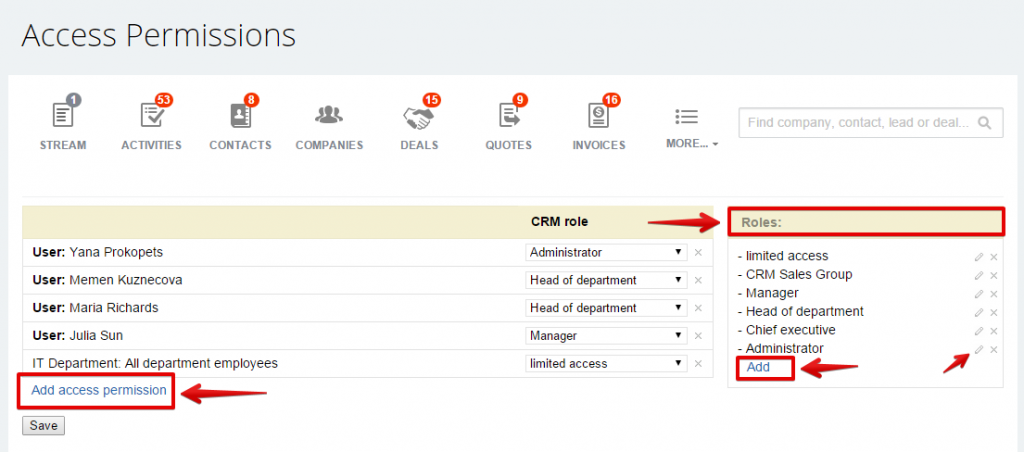The height and width of the screenshot is (452, 1024).
Task: Open Yana Prokopets CRM role dropdown
Action: pyautogui.click(x=605, y=252)
